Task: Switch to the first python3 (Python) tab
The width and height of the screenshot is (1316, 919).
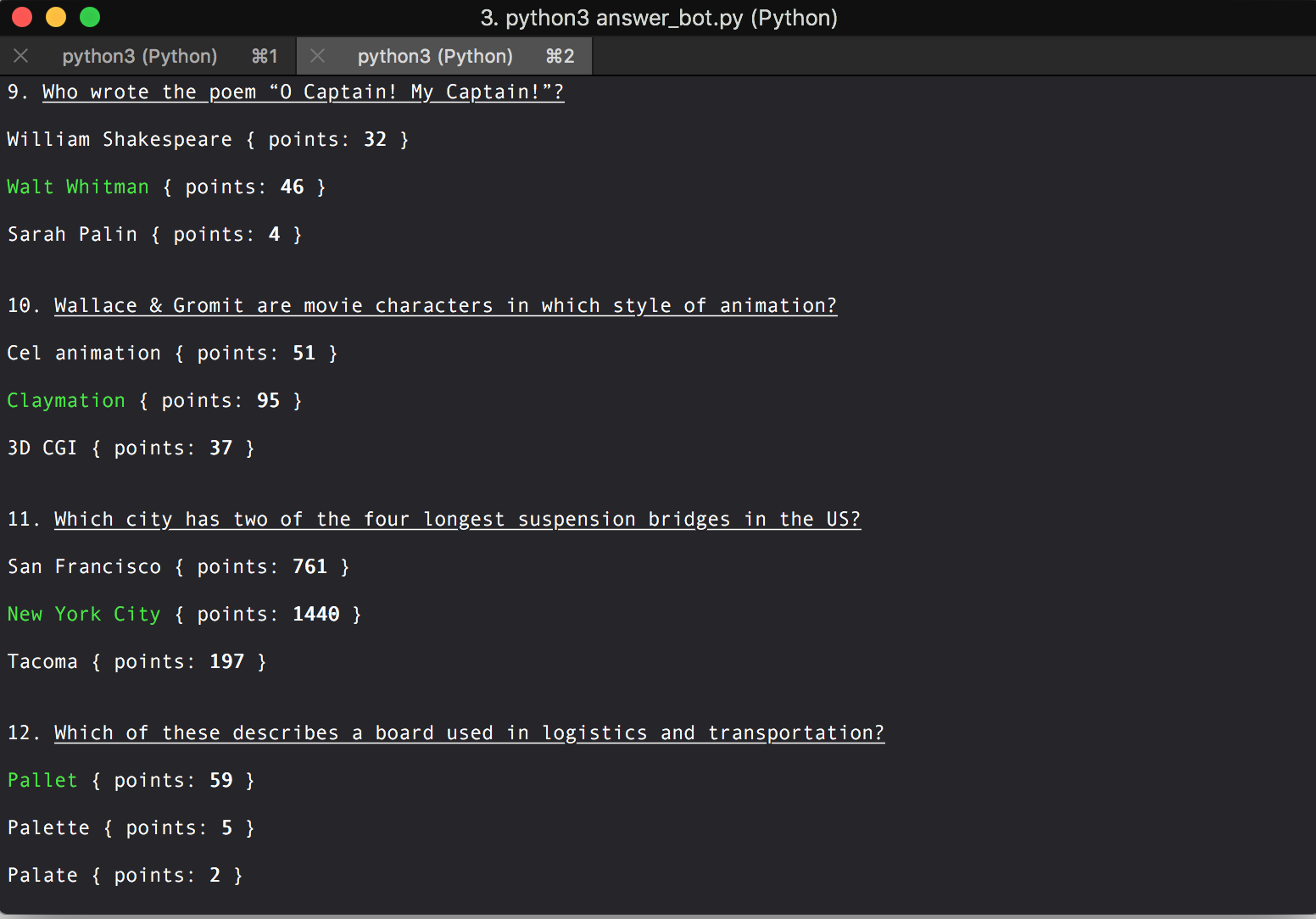Action: (x=148, y=56)
